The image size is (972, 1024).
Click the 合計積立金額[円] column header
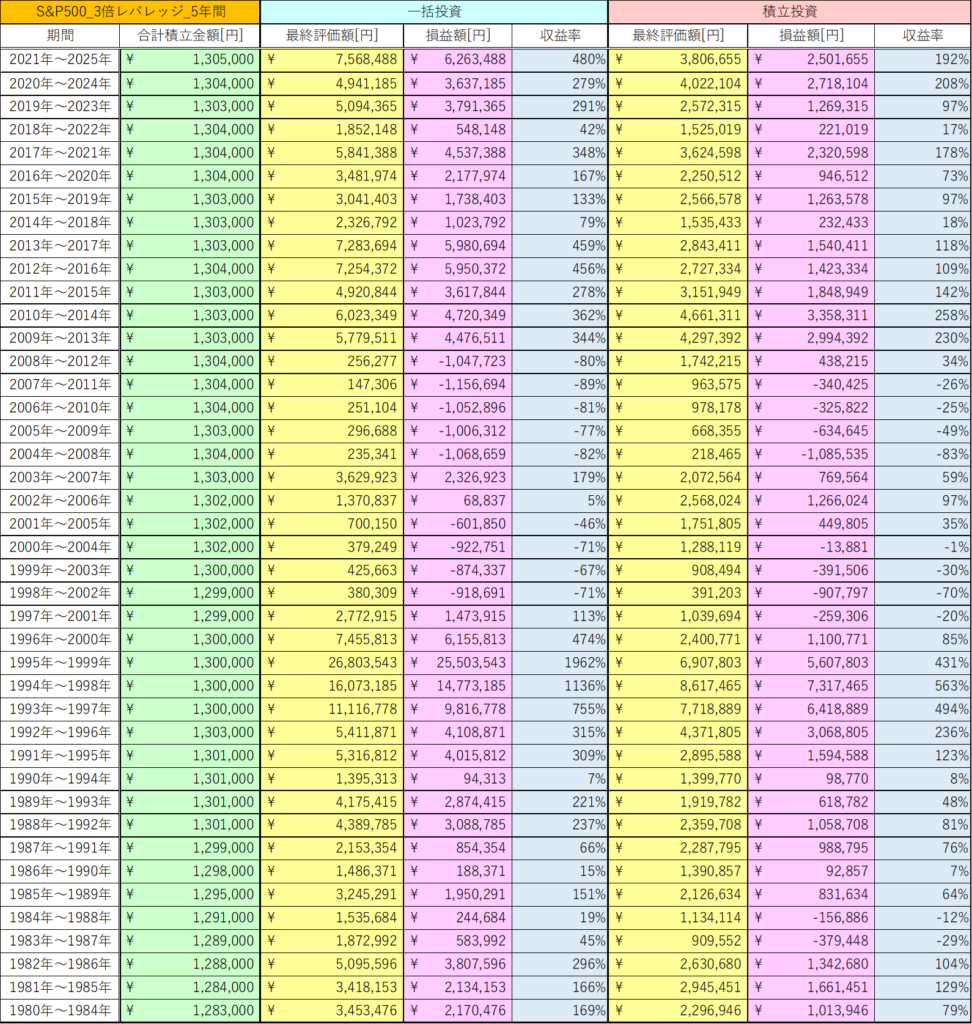point(190,35)
